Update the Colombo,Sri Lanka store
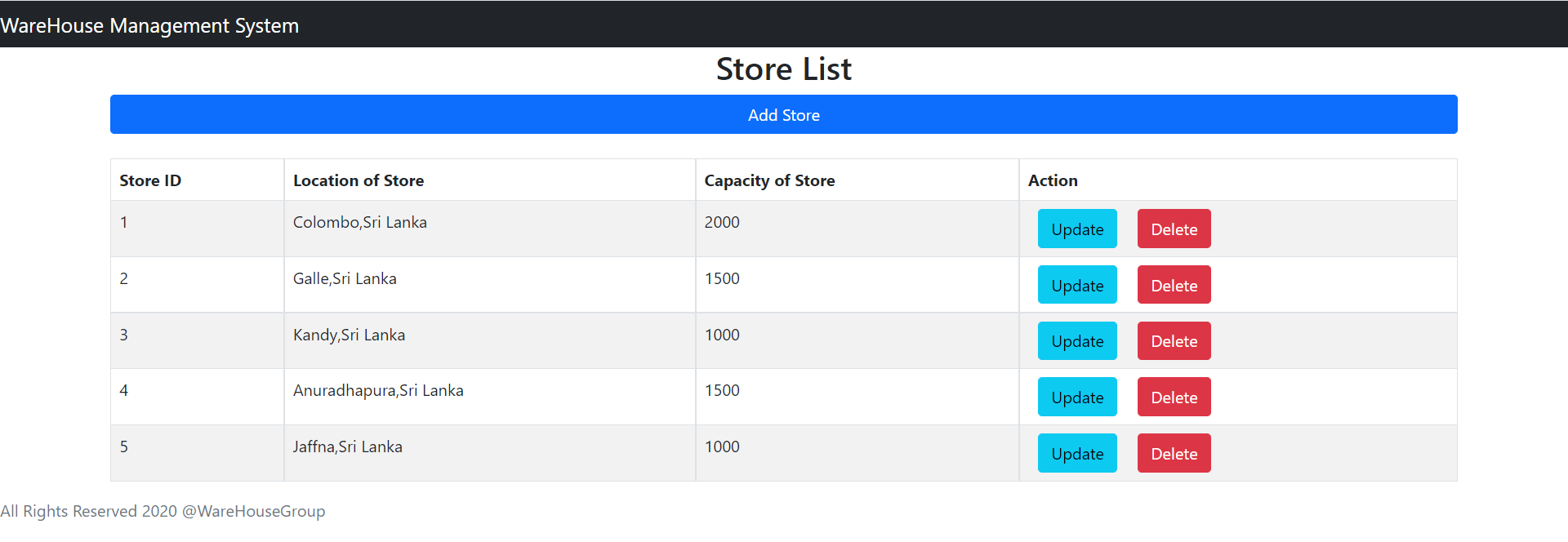This screenshot has width=1568, height=542. (1077, 229)
